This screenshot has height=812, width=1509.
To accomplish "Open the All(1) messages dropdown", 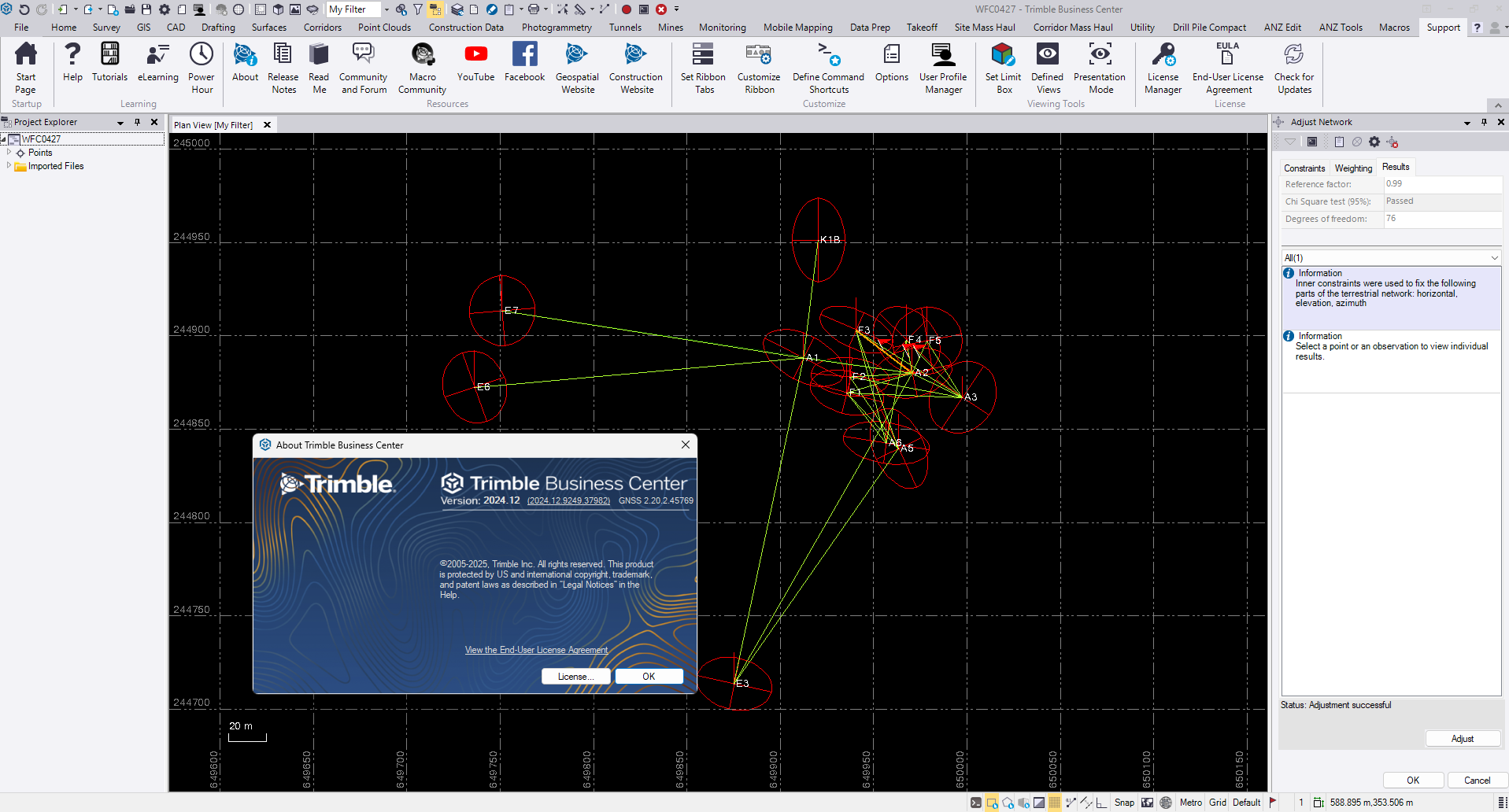I will pos(1494,258).
